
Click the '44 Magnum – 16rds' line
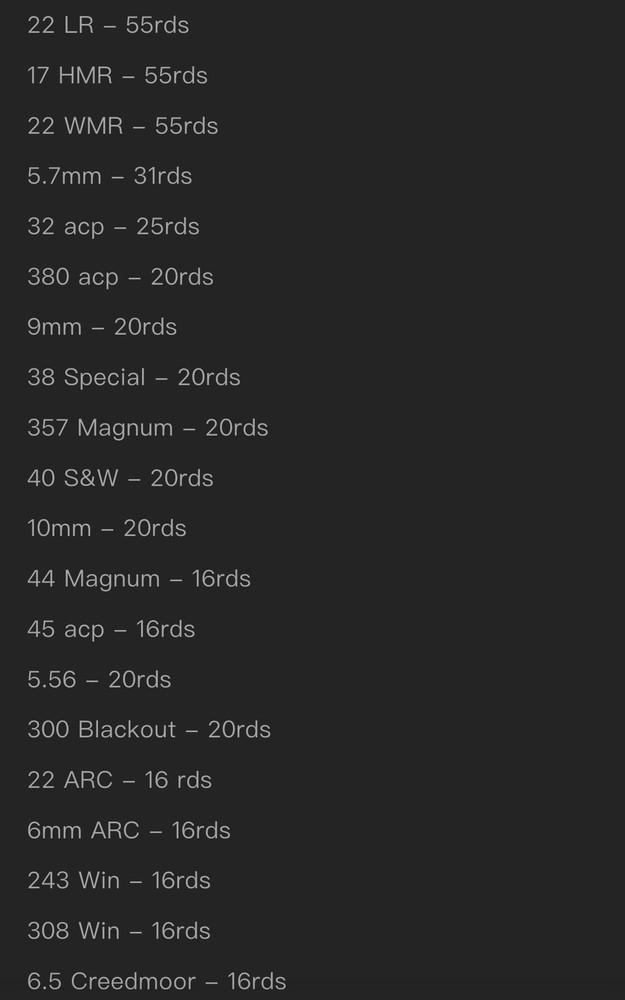tap(139, 579)
